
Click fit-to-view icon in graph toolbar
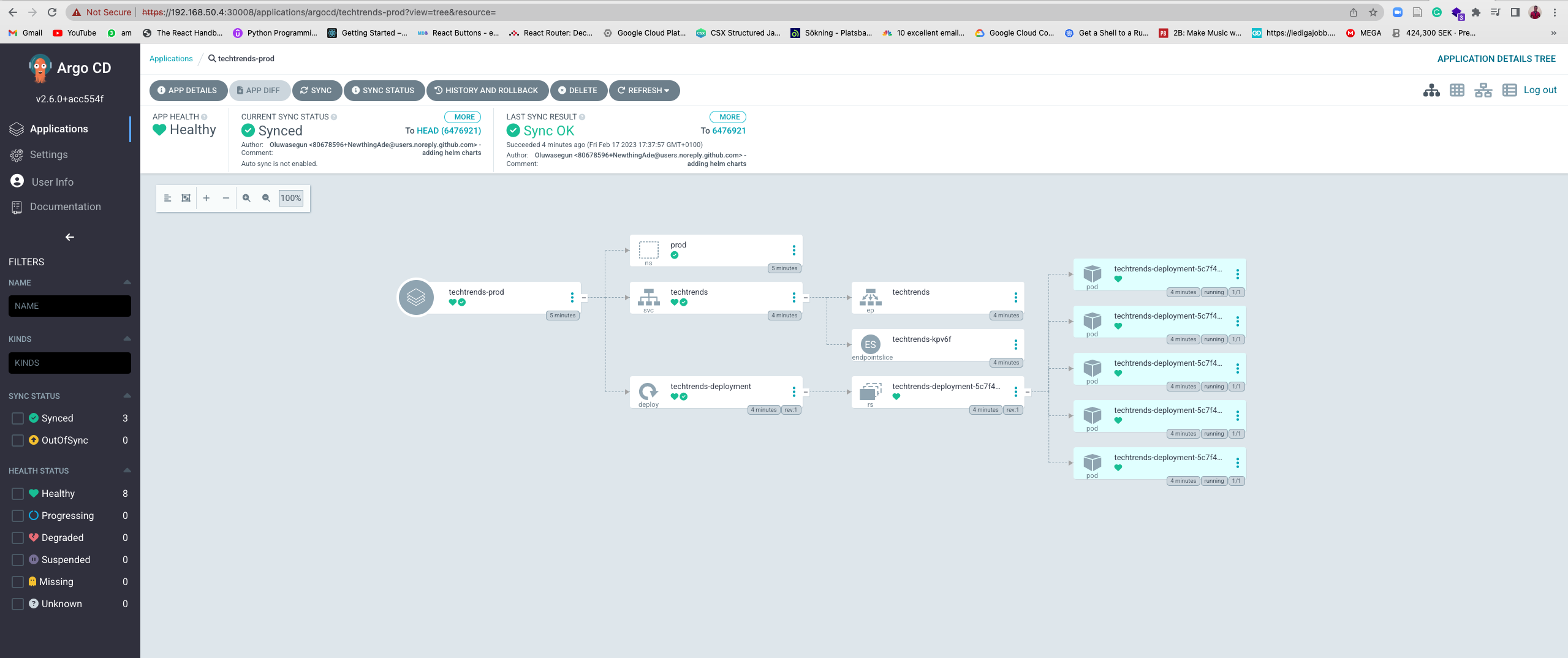(x=186, y=198)
